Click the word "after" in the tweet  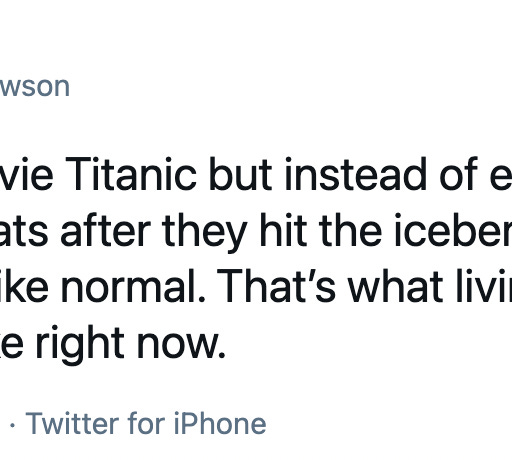105,230
